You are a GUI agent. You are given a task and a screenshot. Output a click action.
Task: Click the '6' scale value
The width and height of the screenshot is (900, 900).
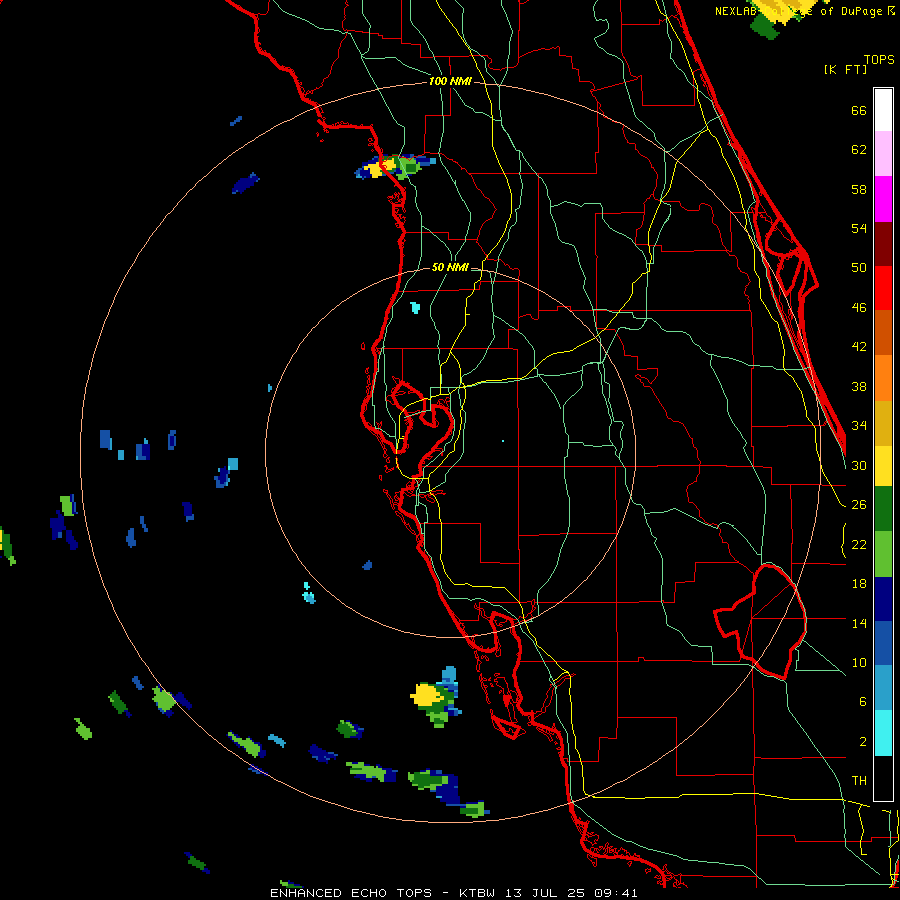point(862,702)
